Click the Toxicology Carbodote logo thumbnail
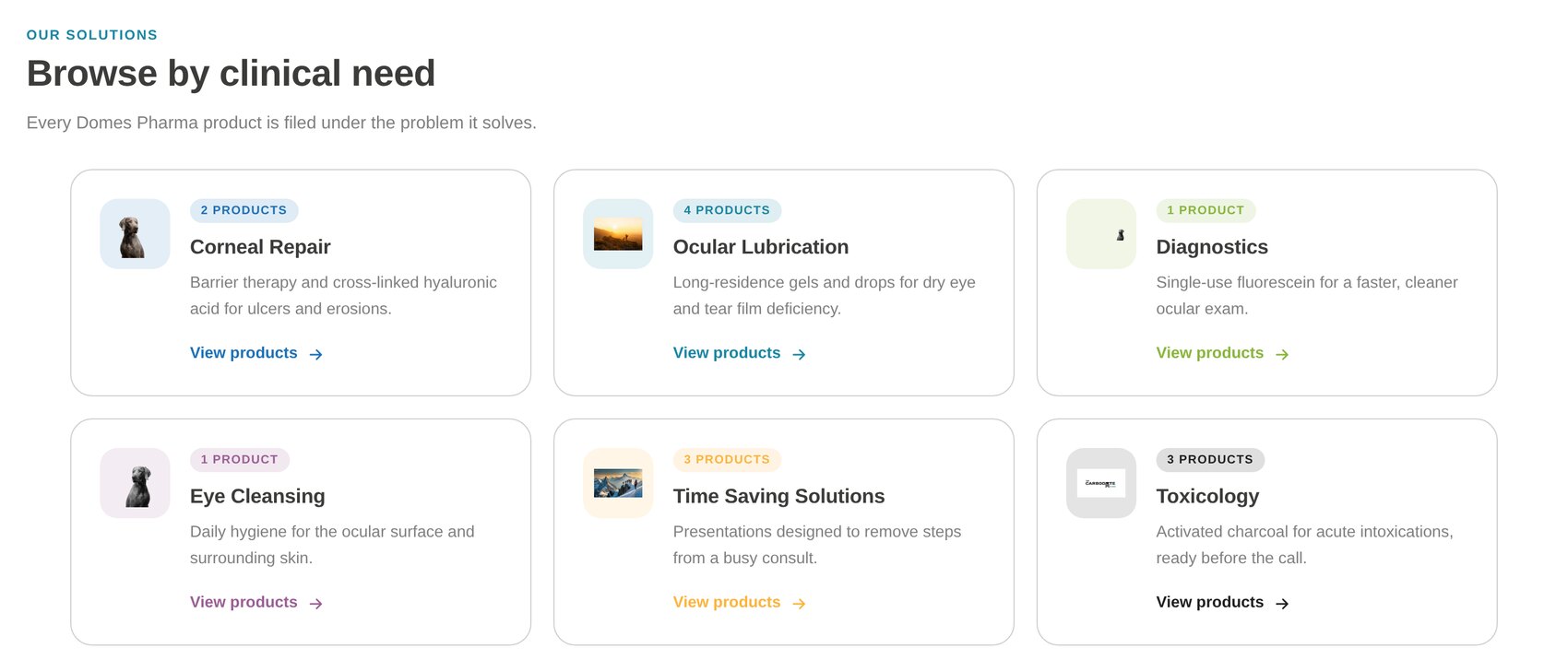Image resolution: width=1568 pixels, height=672 pixels. coord(1101,483)
